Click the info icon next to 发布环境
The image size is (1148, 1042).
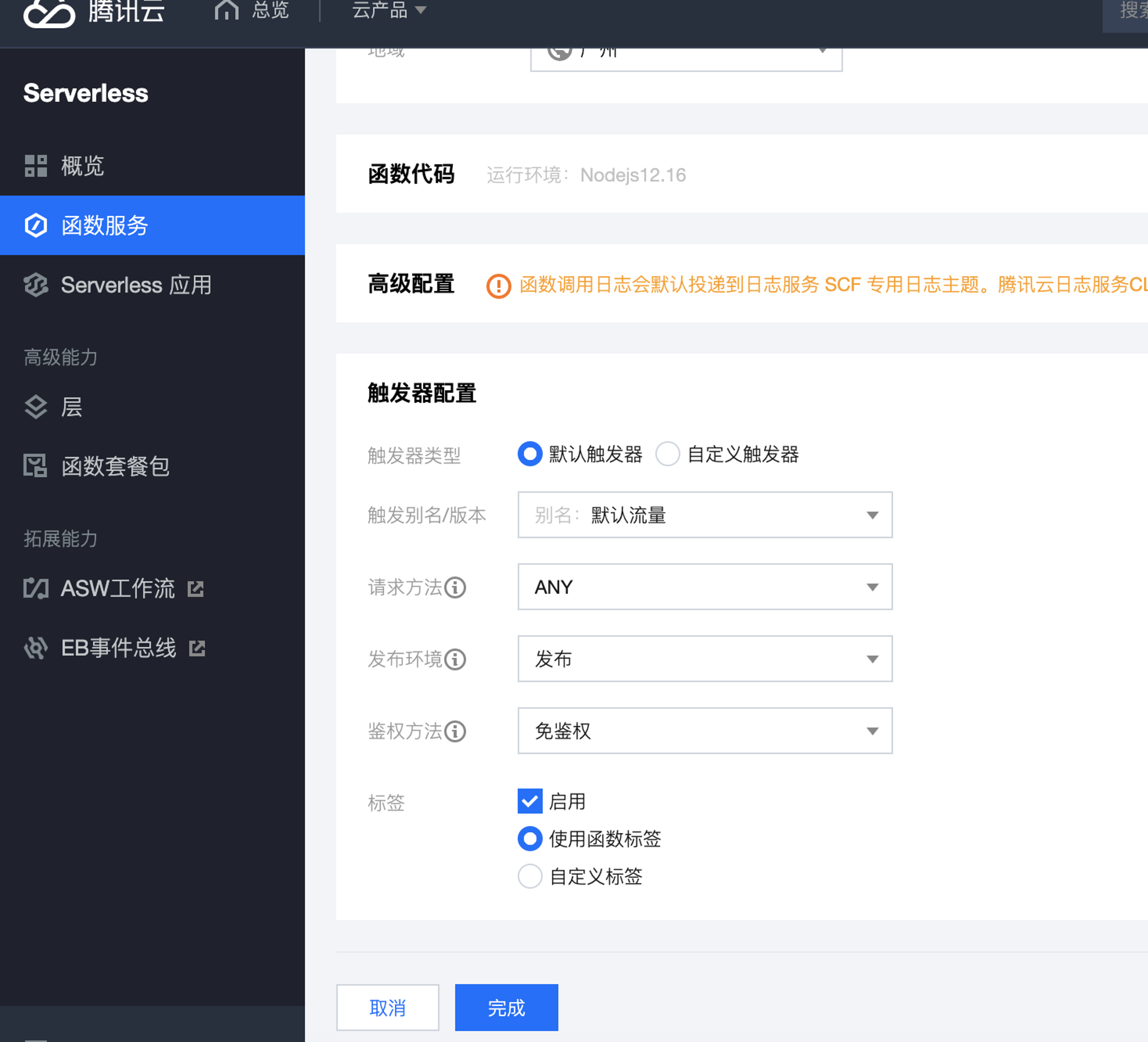click(x=456, y=659)
